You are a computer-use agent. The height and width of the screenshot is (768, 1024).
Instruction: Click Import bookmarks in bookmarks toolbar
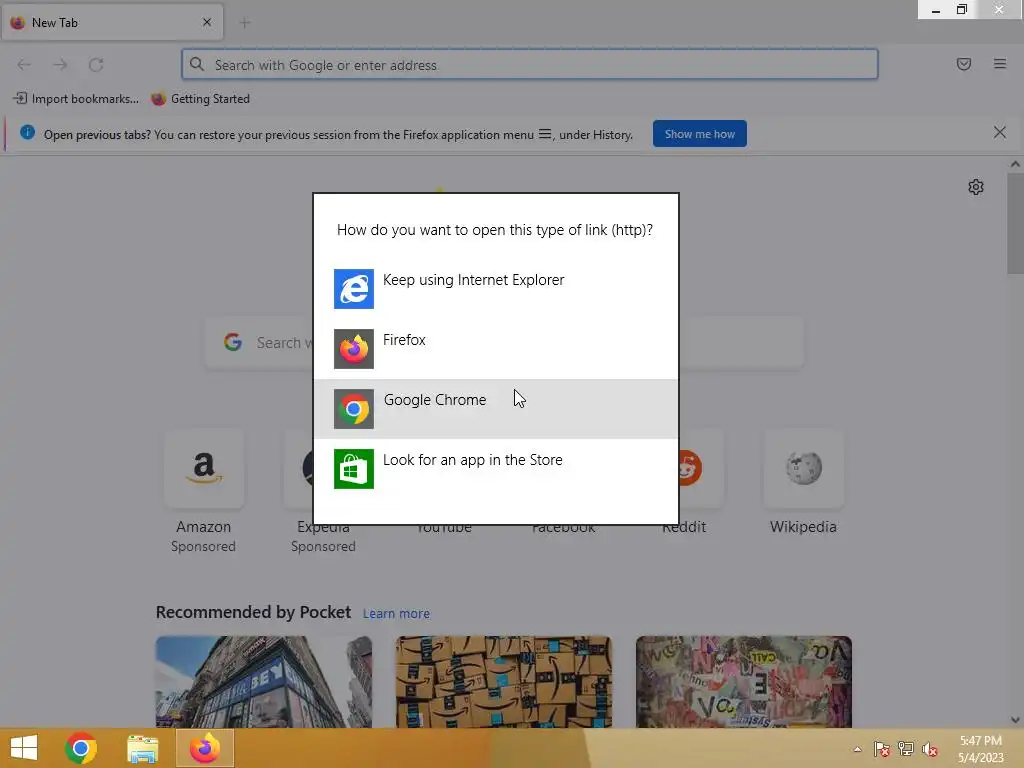pyautogui.click(x=76, y=99)
